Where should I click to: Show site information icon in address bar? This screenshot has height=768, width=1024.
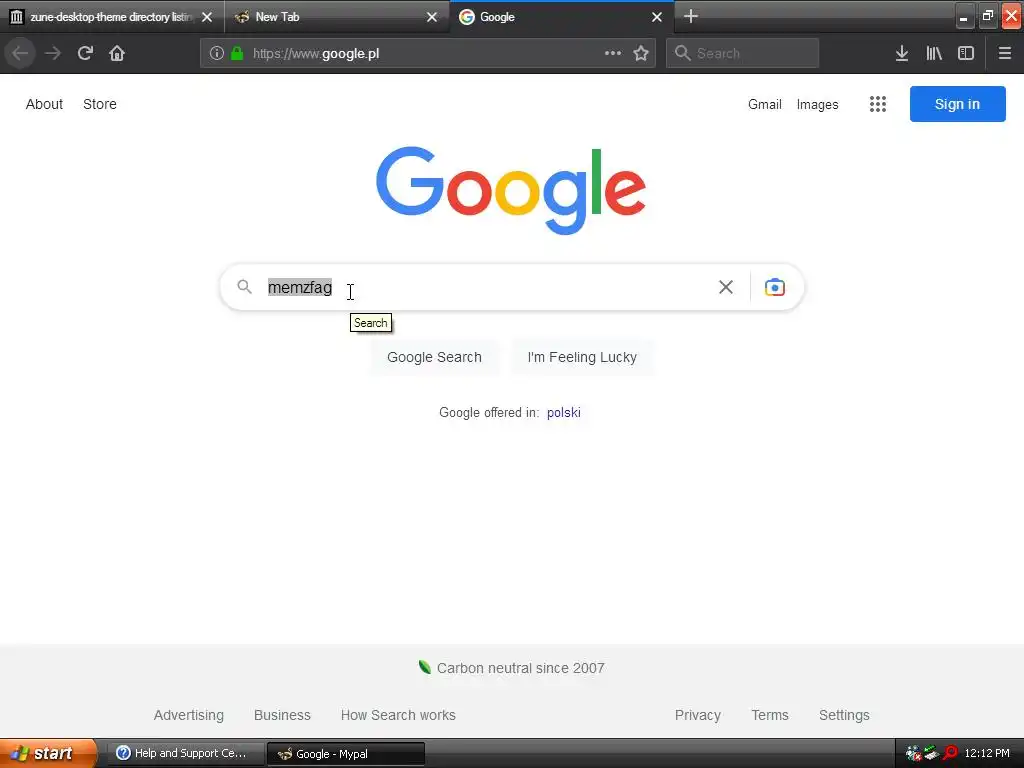pos(217,54)
